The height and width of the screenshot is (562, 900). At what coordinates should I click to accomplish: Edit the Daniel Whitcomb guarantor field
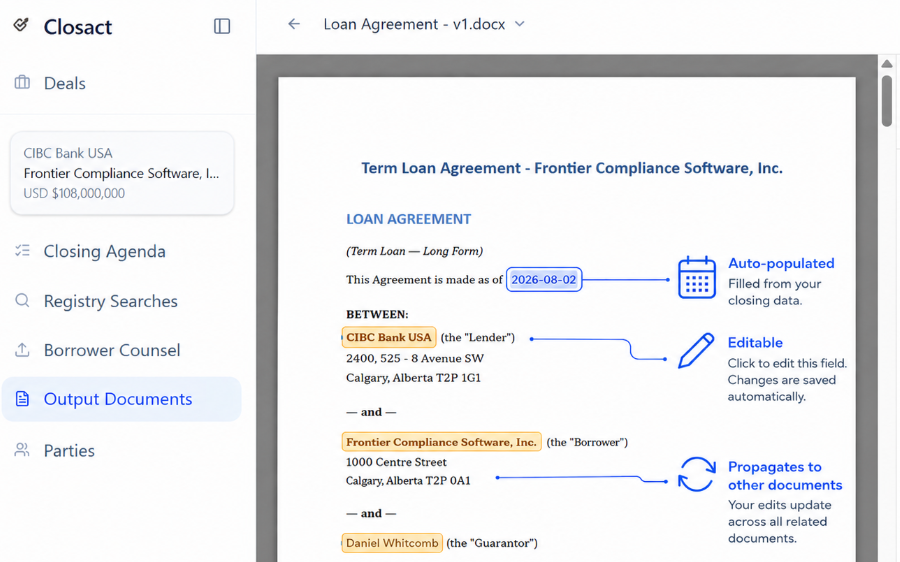(392, 543)
